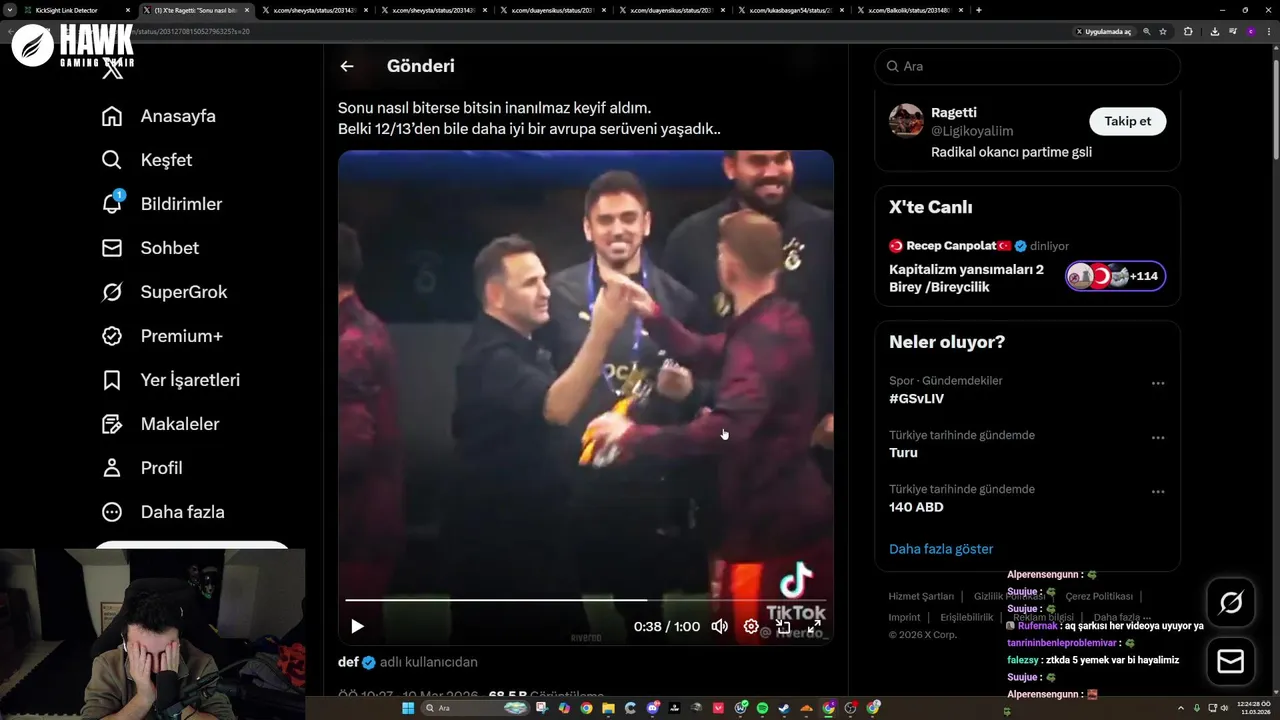Viewport: 1280px width, 720px height.
Task: Open Sohbet envelope icon
Action: [x=112, y=248]
